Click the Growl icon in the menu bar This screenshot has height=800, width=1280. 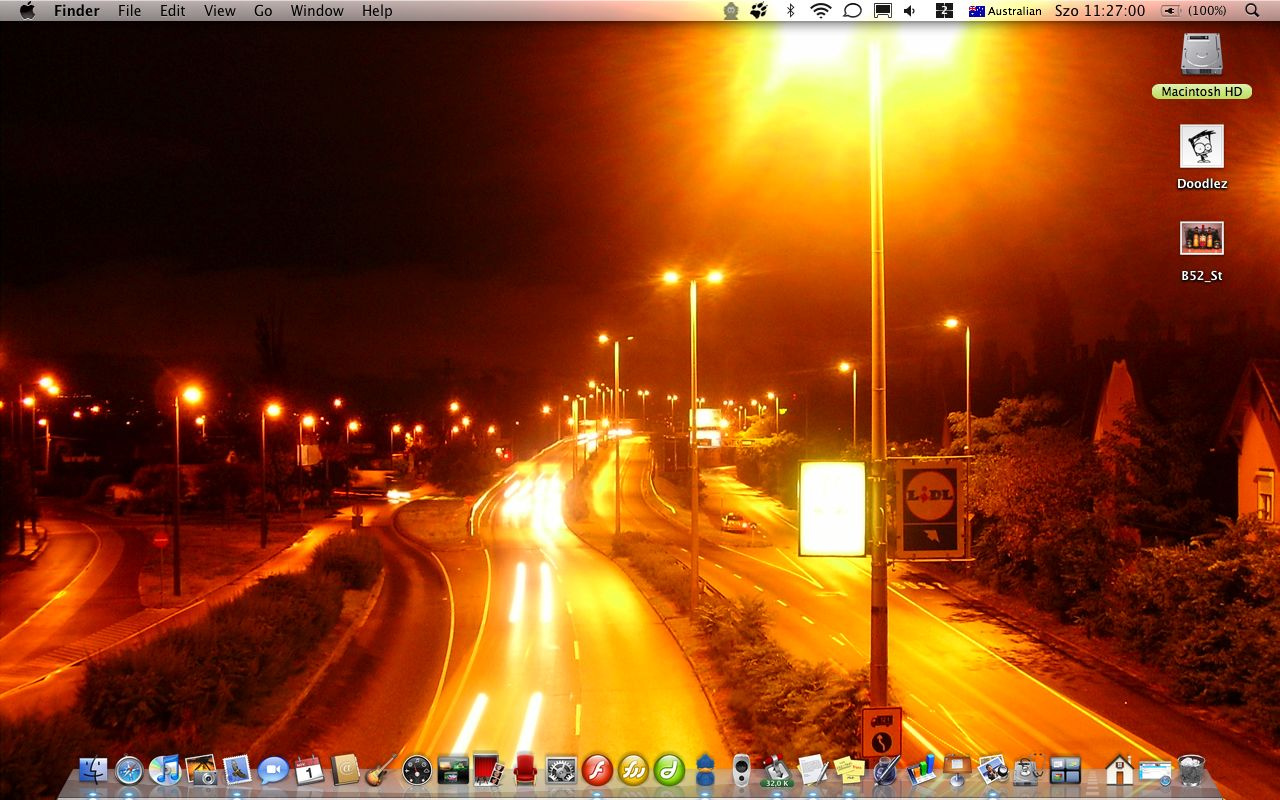coord(731,11)
